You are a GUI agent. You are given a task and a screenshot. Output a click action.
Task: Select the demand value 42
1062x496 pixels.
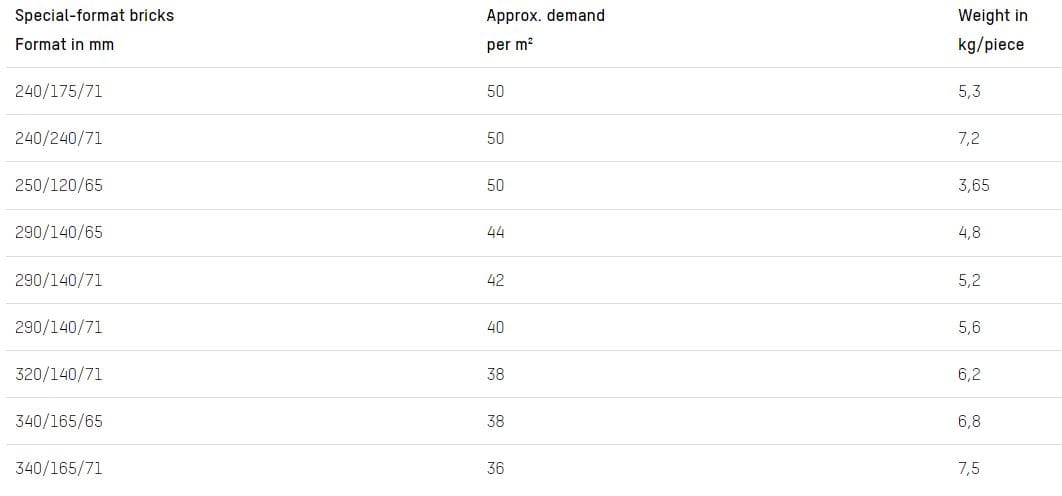[495, 280]
